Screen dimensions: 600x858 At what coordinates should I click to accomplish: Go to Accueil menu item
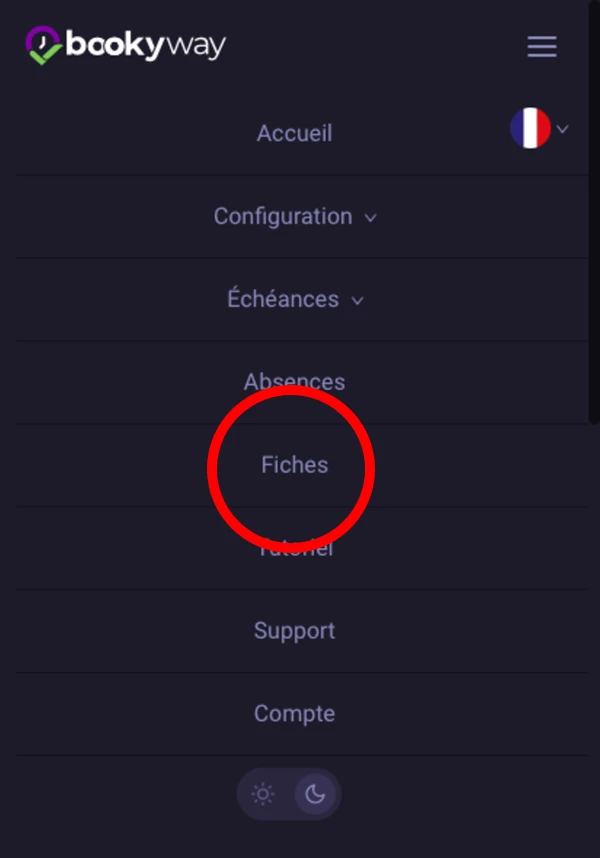294,133
